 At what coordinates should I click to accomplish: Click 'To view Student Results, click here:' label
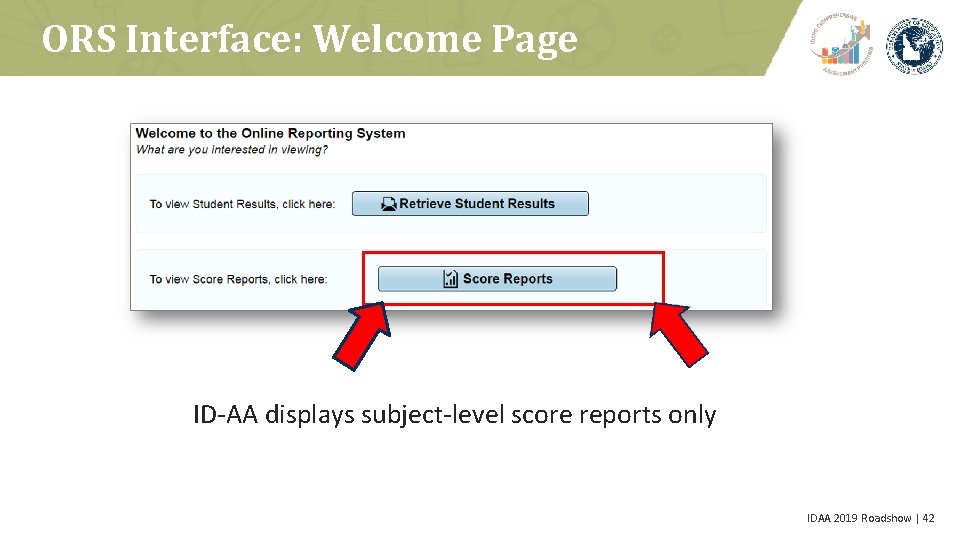click(x=242, y=204)
